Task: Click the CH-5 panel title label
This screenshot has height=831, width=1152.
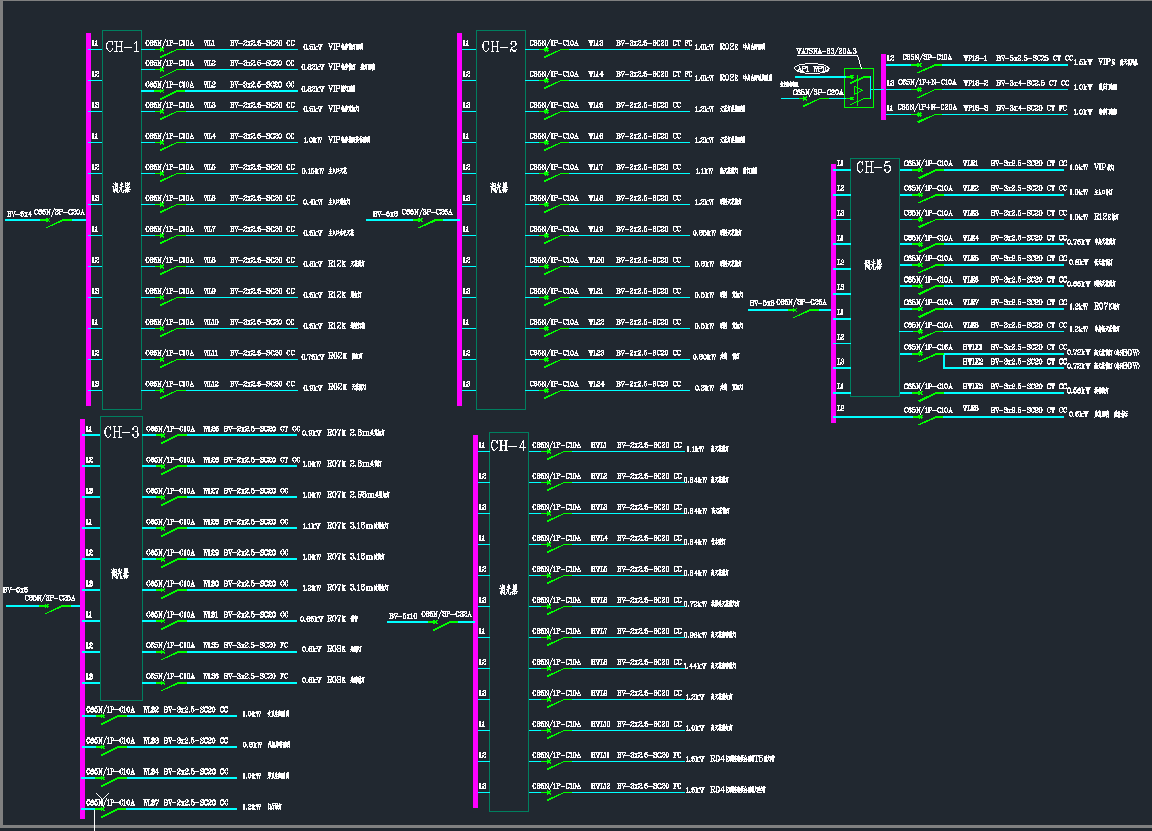Action: tap(874, 167)
